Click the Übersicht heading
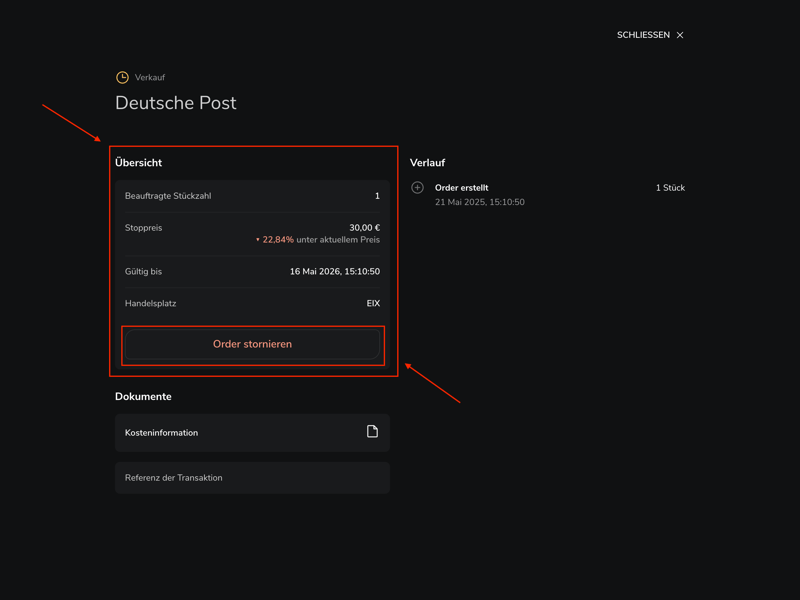Image resolution: width=800 pixels, height=600 pixels. (138, 163)
